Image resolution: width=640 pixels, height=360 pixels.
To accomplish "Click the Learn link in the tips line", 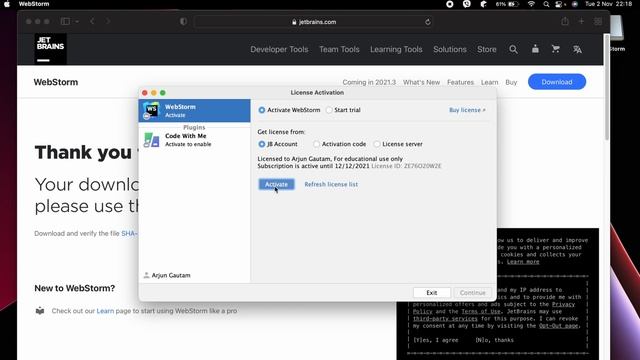I will pyautogui.click(x=105, y=311).
